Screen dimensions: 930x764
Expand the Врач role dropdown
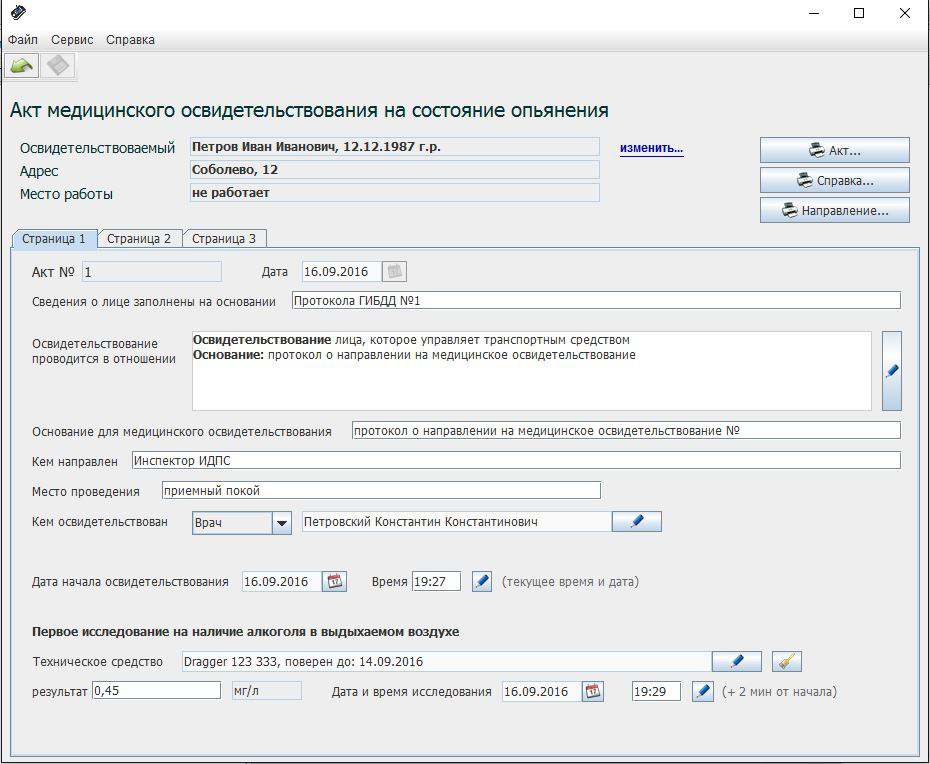[x=282, y=523]
